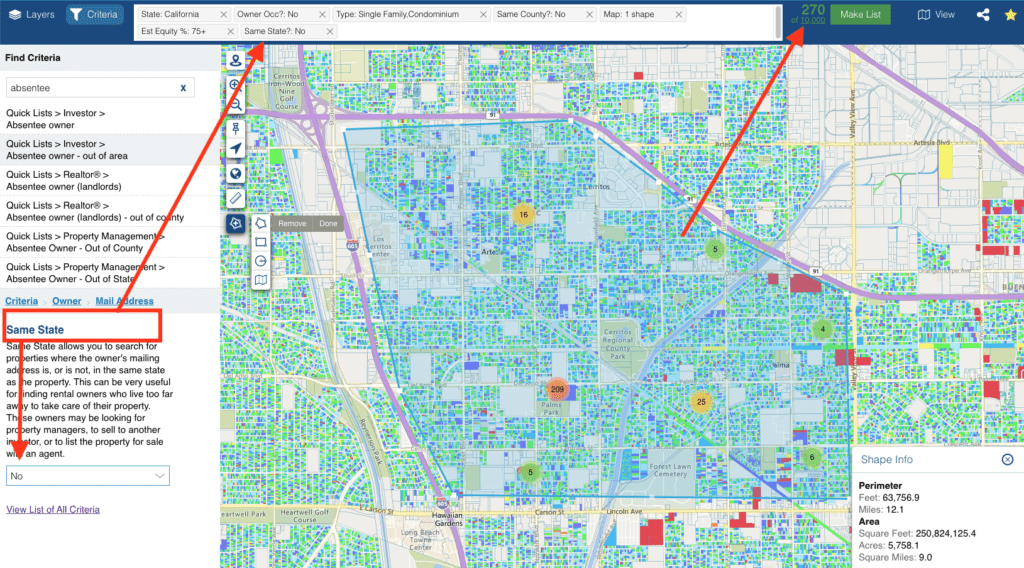Open View List of All Criteria
Image resolution: width=1024 pixels, height=568 pixels.
(53, 510)
